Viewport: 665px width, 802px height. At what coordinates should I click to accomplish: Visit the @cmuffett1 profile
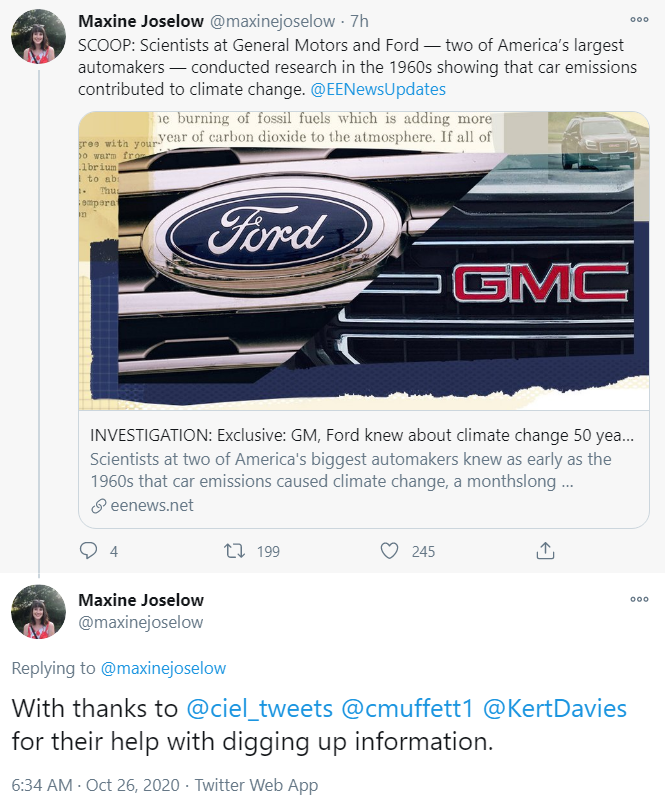[407, 709]
